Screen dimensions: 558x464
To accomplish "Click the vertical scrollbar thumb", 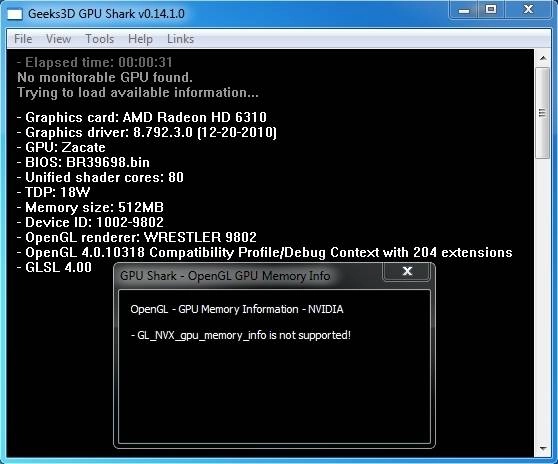I will click(x=542, y=113).
